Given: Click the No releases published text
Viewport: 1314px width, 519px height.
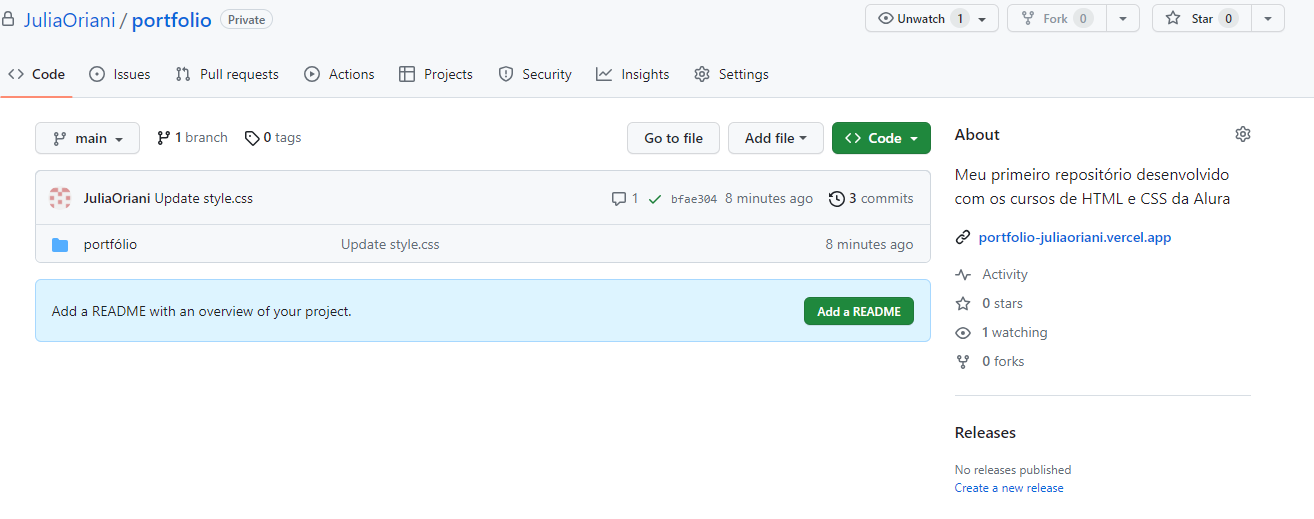Looking at the screenshot, I should (x=1013, y=470).
